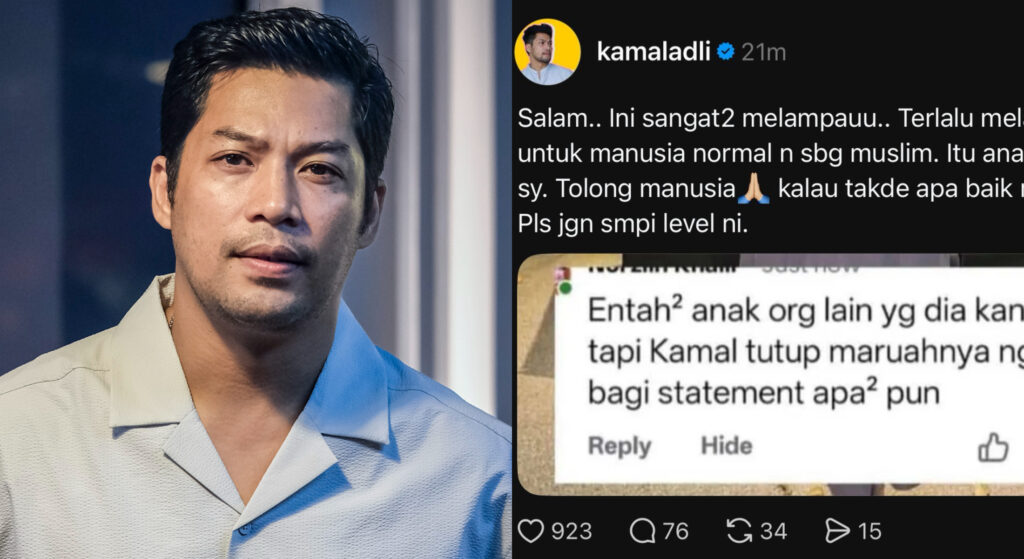Click the Reply link under the comment
The image size is (1024, 559).
(620, 447)
